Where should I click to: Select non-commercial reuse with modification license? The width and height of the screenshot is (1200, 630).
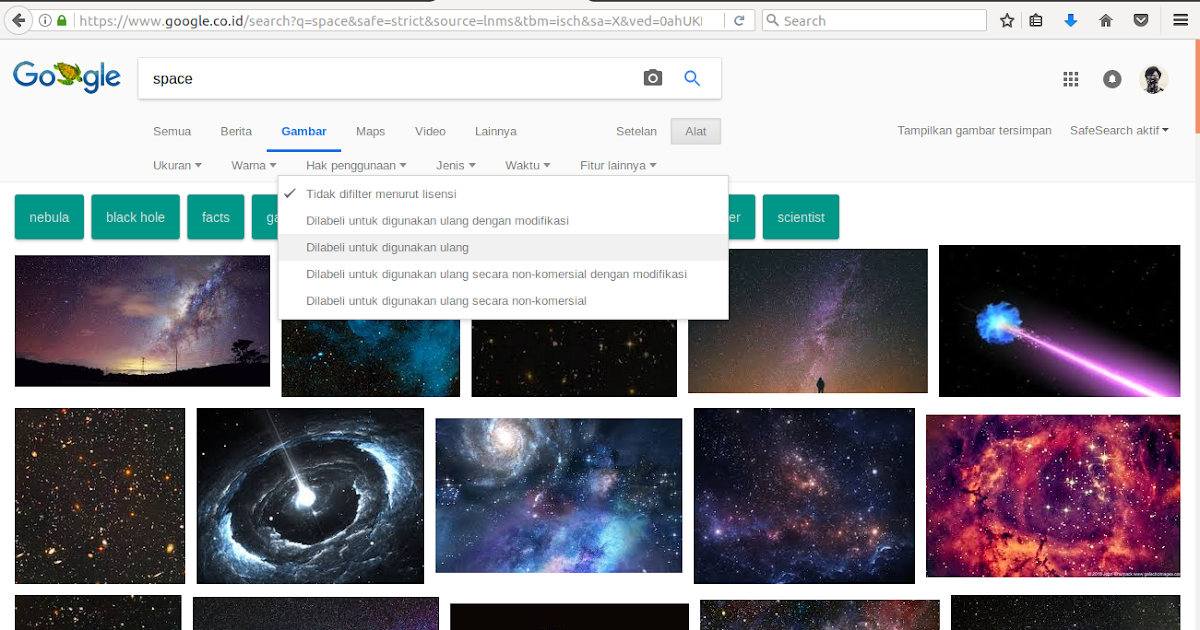click(x=496, y=273)
